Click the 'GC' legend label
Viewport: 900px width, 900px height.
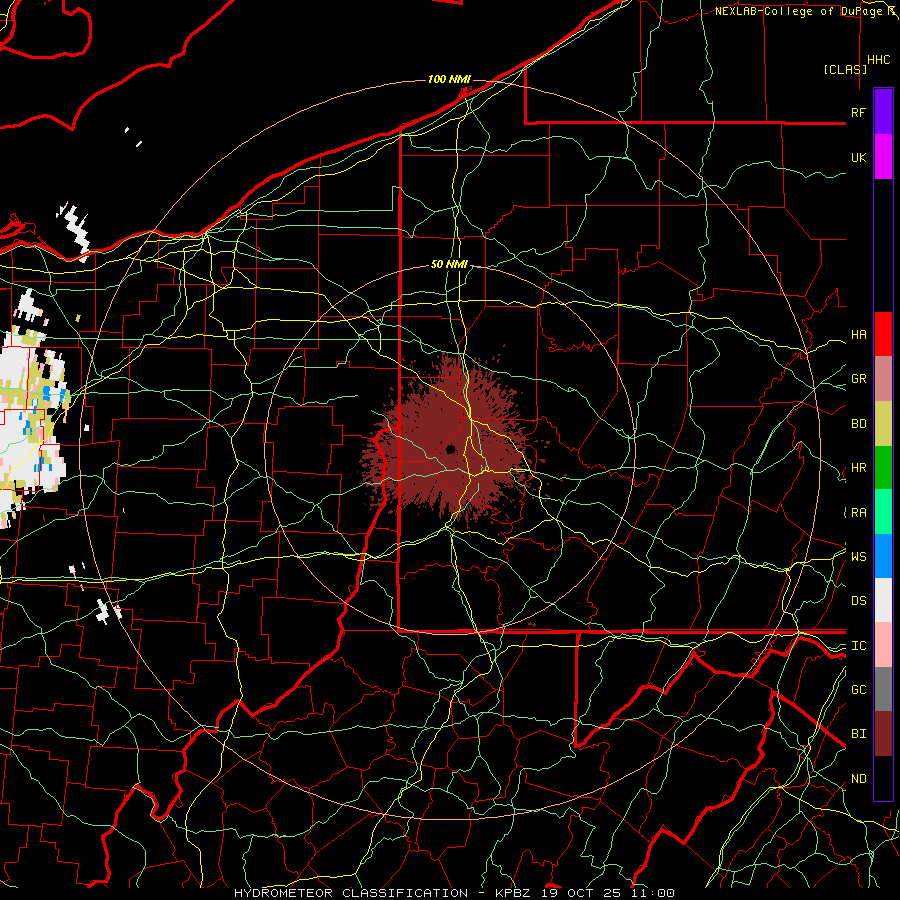[858, 690]
